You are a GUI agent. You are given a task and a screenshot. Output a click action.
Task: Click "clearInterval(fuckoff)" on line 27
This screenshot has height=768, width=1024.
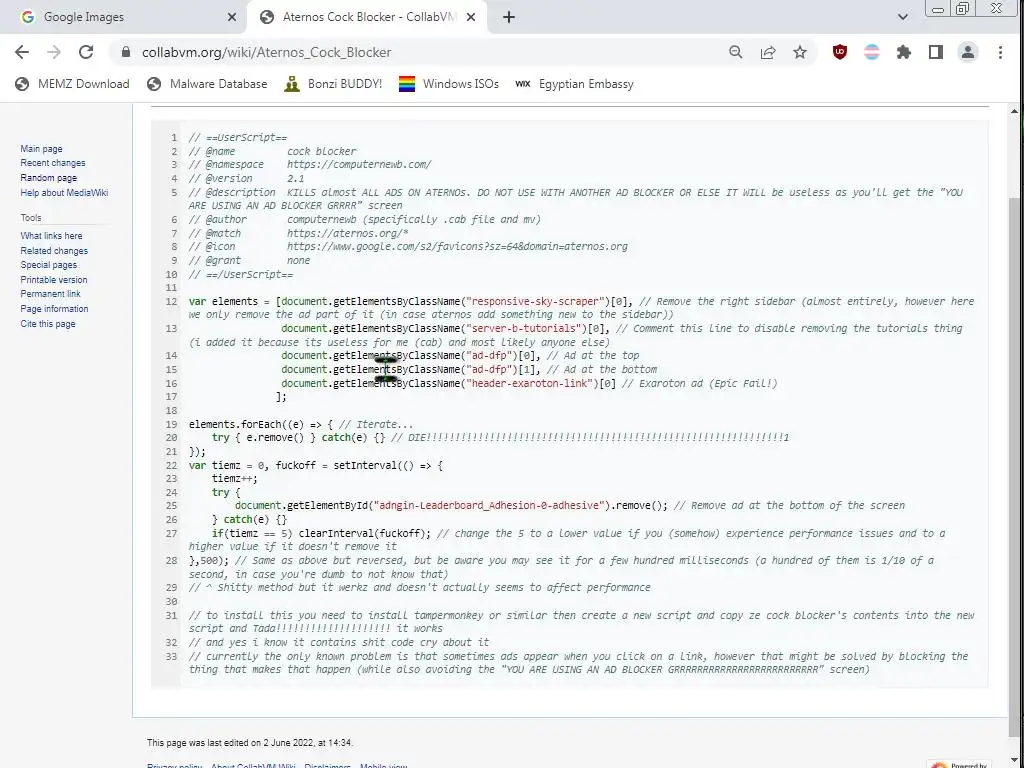[362, 534]
